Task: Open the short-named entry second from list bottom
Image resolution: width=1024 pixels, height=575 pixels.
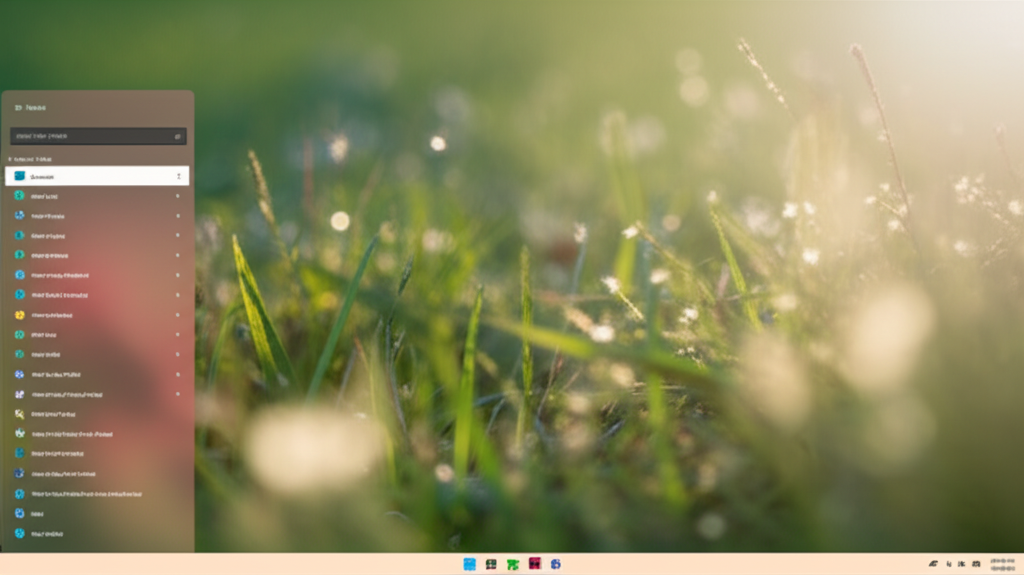Action: coord(37,513)
